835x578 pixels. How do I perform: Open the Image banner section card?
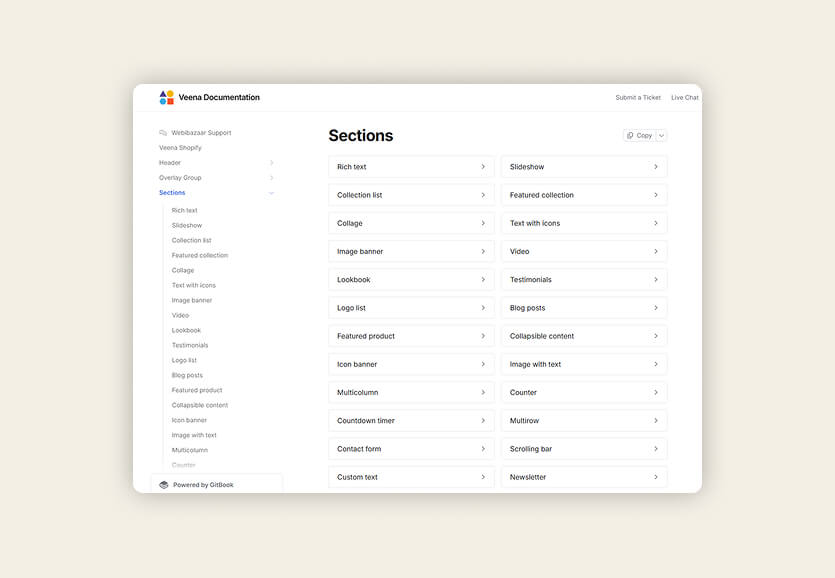click(x=411, y=252)
